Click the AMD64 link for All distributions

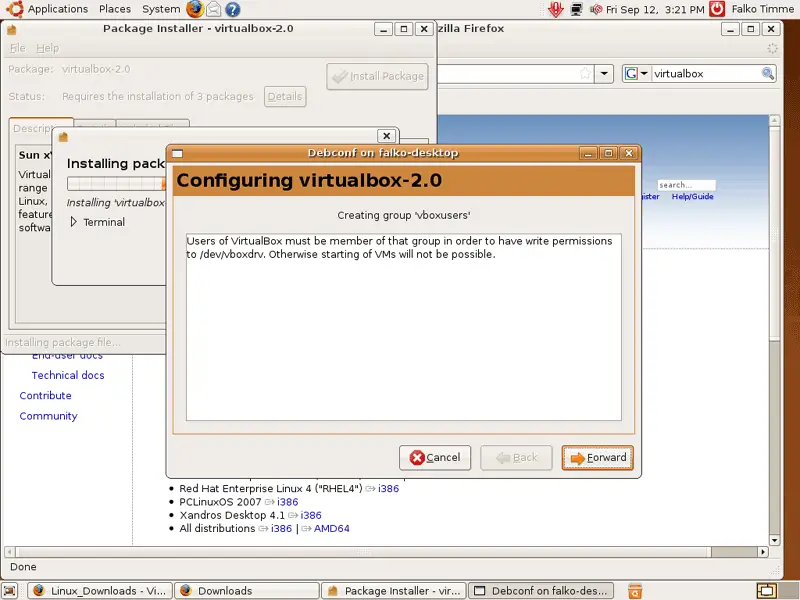tap(332, 529)
